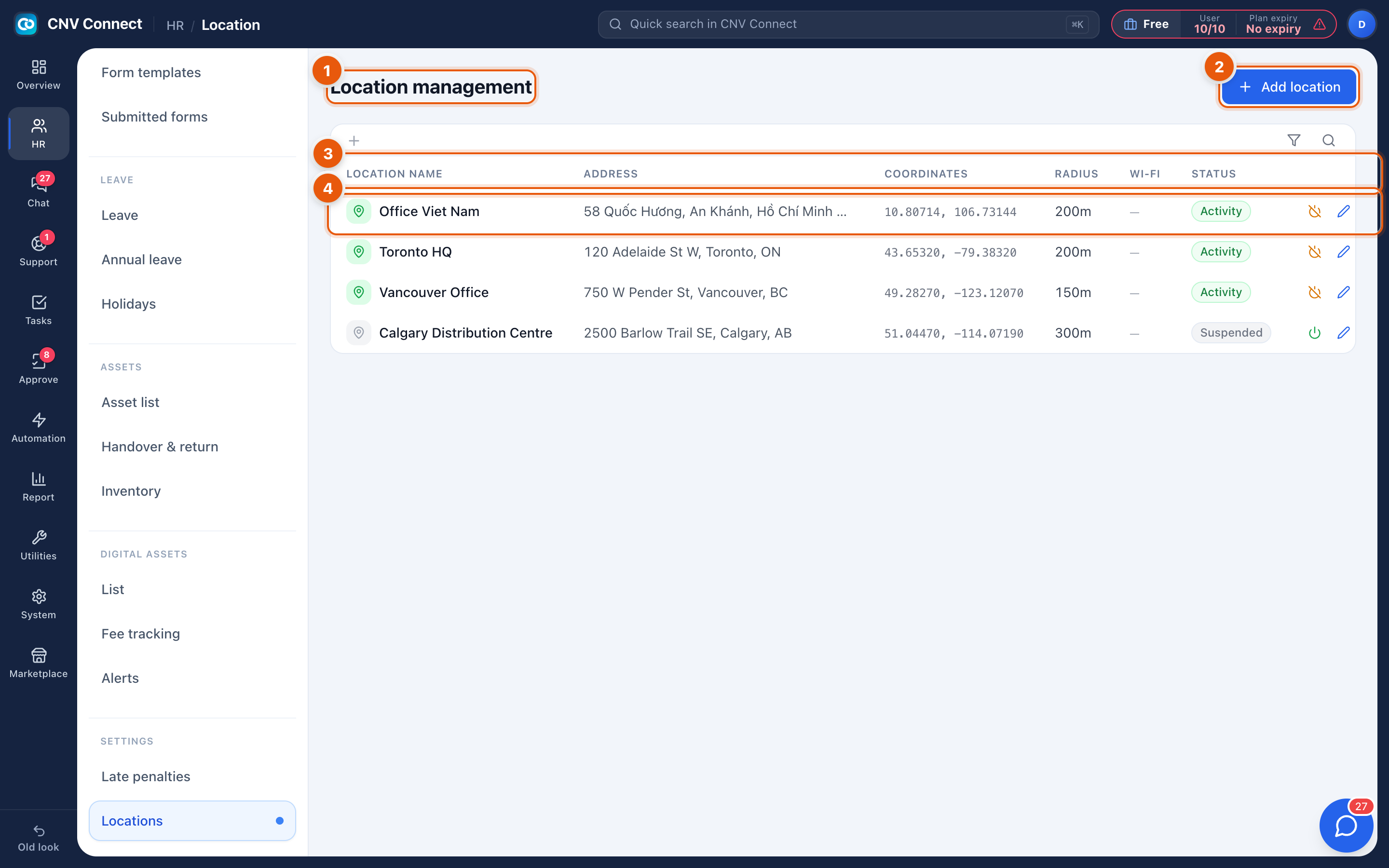Focus the Quick search in CNV Connect field
Viewport: 1389px width, 868px height.
[848, 24]
